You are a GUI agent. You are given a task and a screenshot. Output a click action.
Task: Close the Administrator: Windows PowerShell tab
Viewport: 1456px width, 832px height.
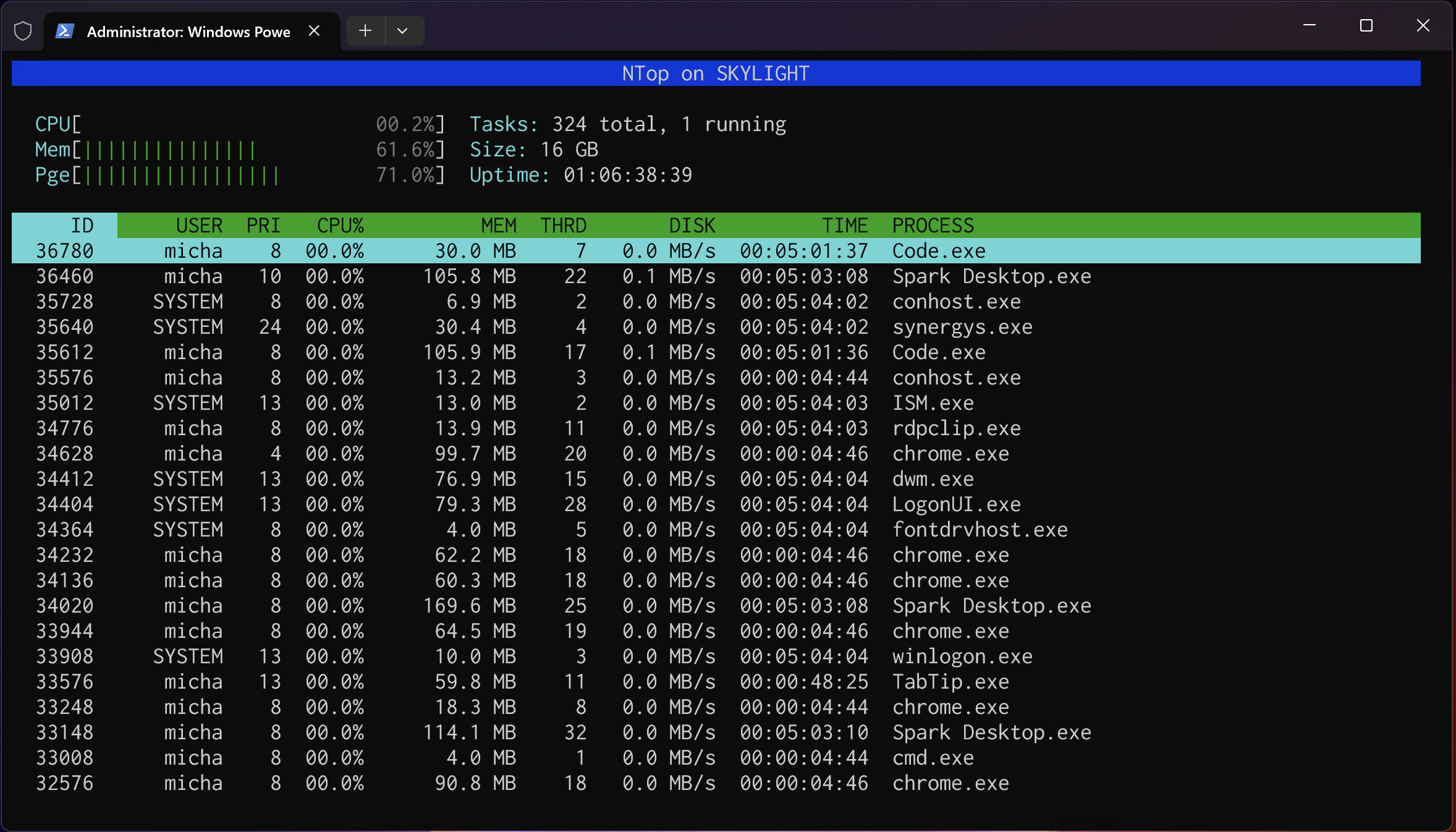(314, 31)
